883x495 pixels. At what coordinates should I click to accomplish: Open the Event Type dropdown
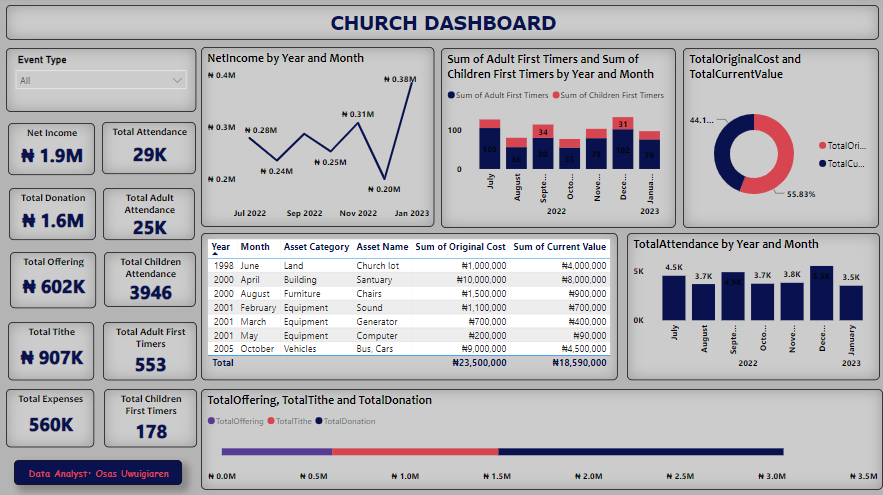(x=101, y=80)
